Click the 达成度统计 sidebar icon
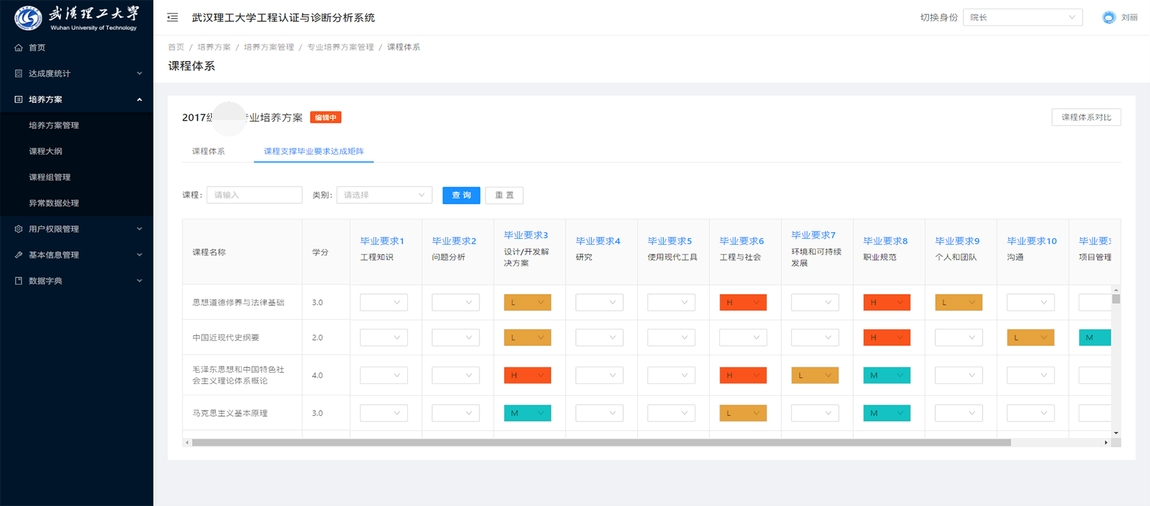1150x506 pixels. [18, 73]
